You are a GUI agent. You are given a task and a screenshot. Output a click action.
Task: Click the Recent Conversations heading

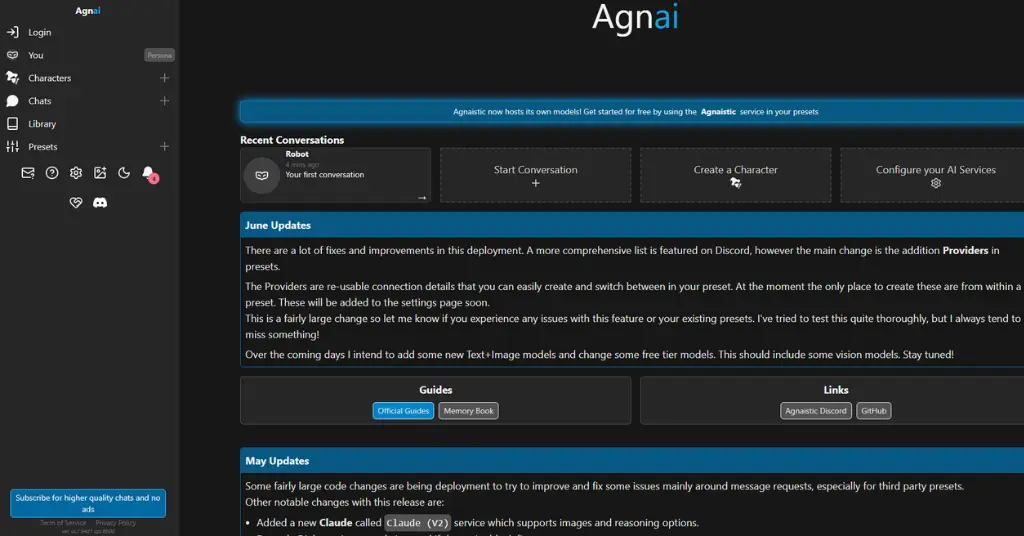(x=292, y=140)
